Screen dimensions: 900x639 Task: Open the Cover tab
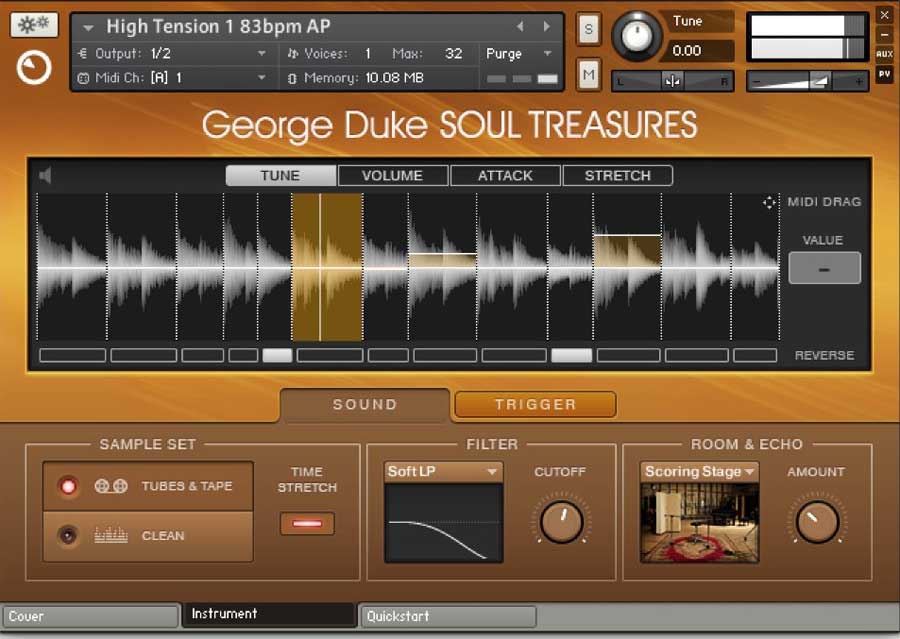(x=90, y=616)
